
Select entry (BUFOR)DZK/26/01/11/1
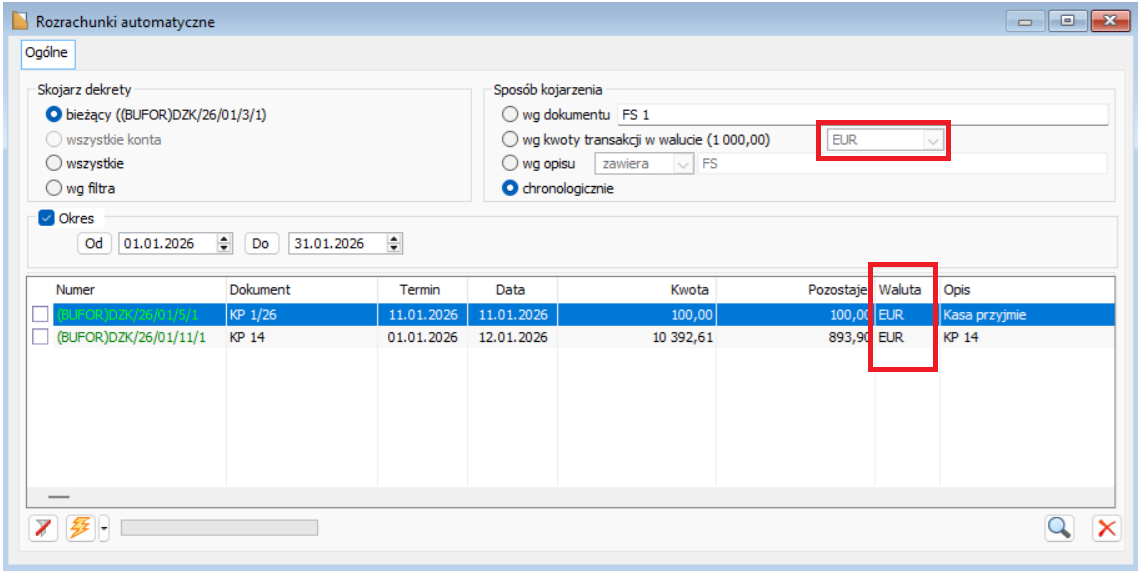(130, 338)
